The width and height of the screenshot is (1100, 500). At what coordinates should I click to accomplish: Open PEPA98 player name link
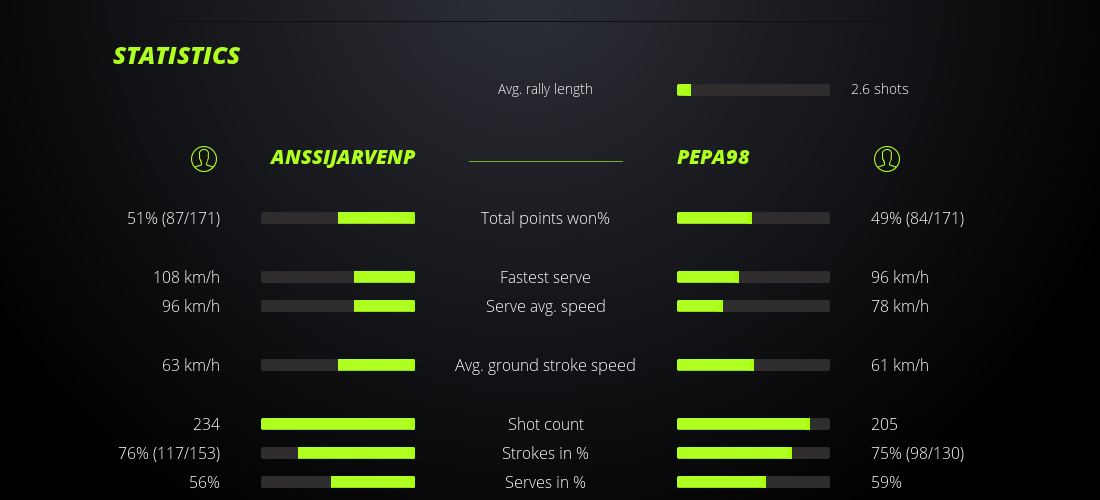click(713, 157)
